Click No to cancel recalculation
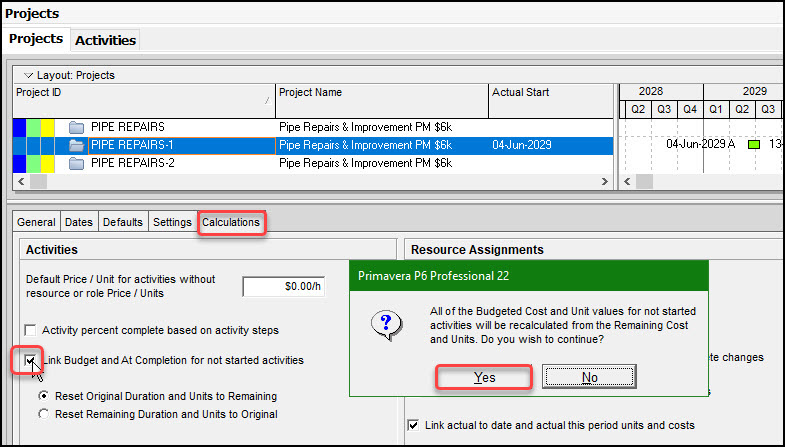The width and height of the screenshot is (785, 447). click(589, 377)
